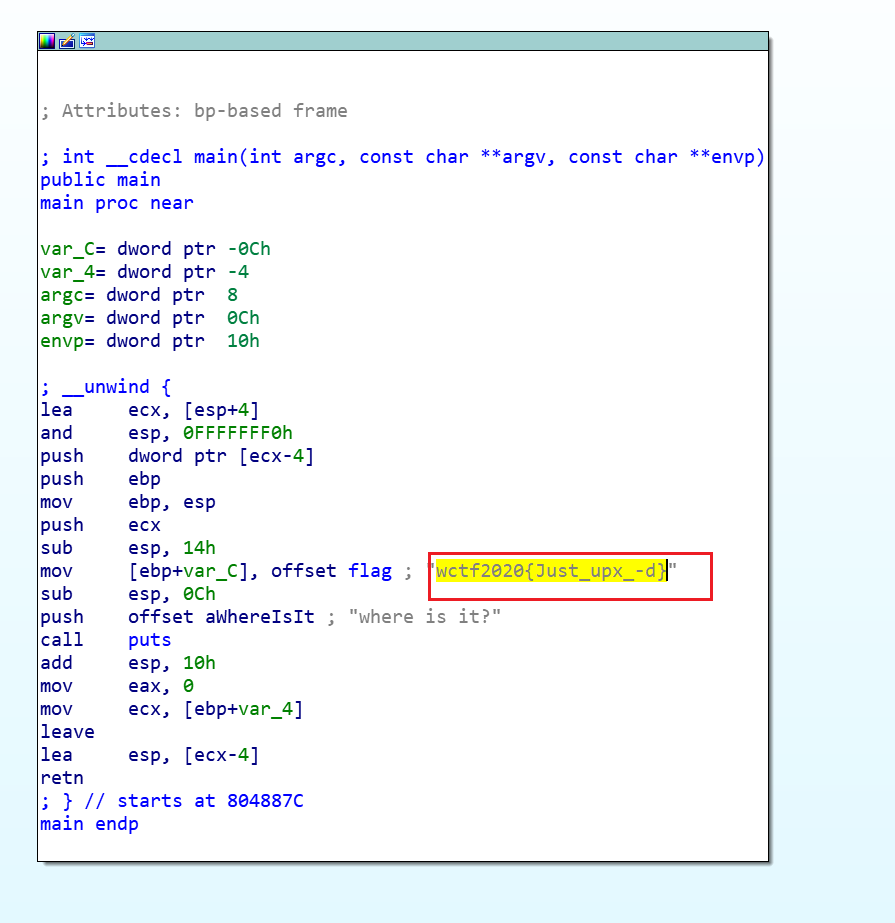Click the color palette icon in the title bar
Viewport: 895px width, 923px height.
(45, 41)
